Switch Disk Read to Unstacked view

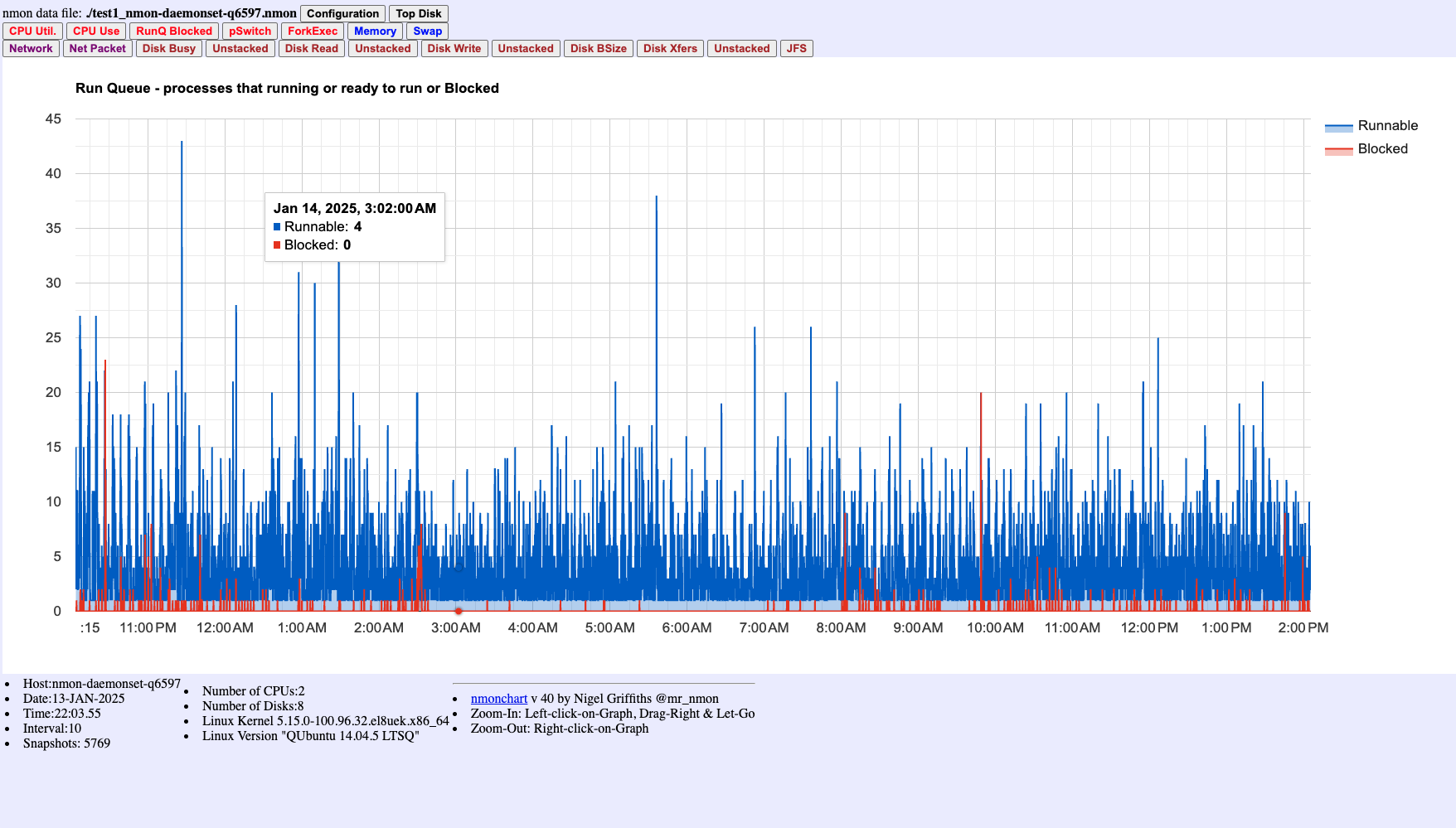click(382, 48)
